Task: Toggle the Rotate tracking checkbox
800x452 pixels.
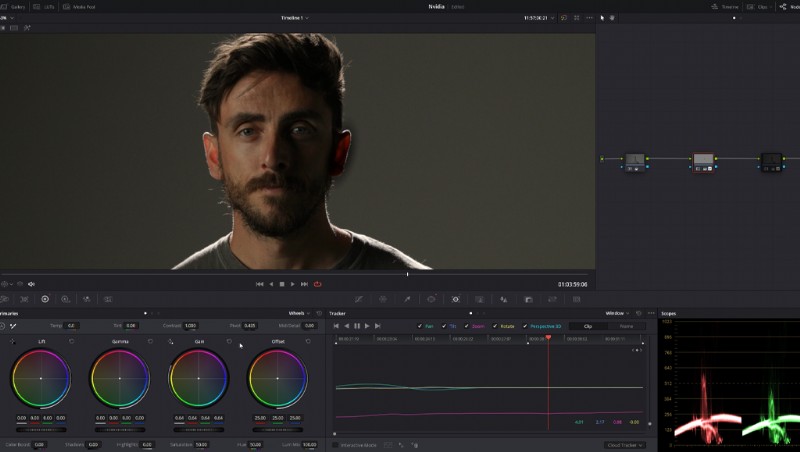Action: click(495, 326)
